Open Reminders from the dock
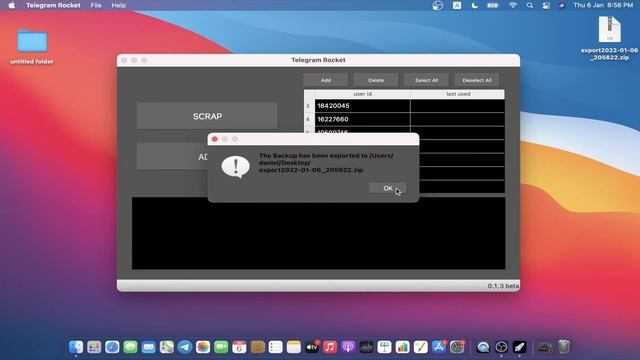 coord(276,347)
